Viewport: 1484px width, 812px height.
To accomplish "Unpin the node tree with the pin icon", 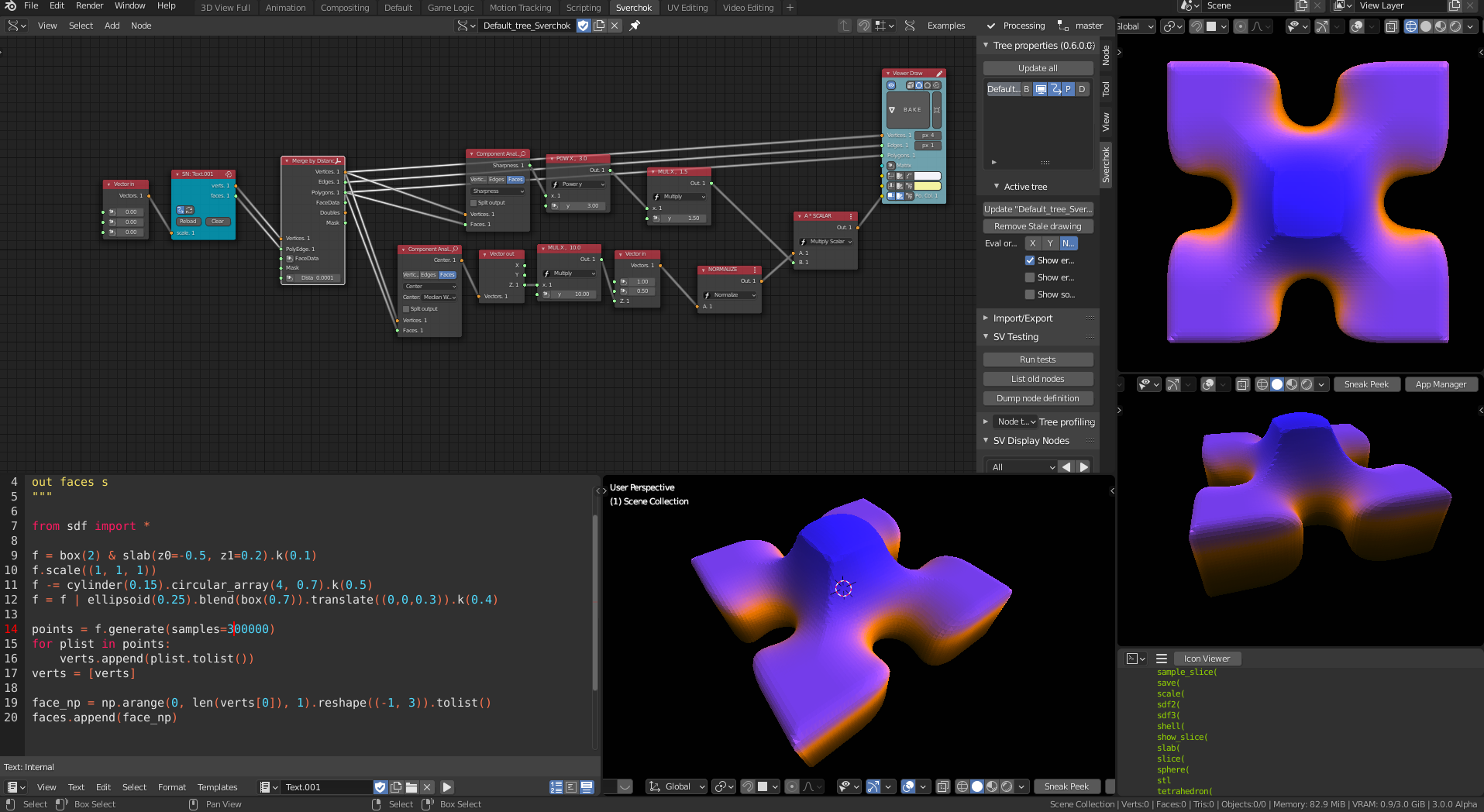I will 635,26.
